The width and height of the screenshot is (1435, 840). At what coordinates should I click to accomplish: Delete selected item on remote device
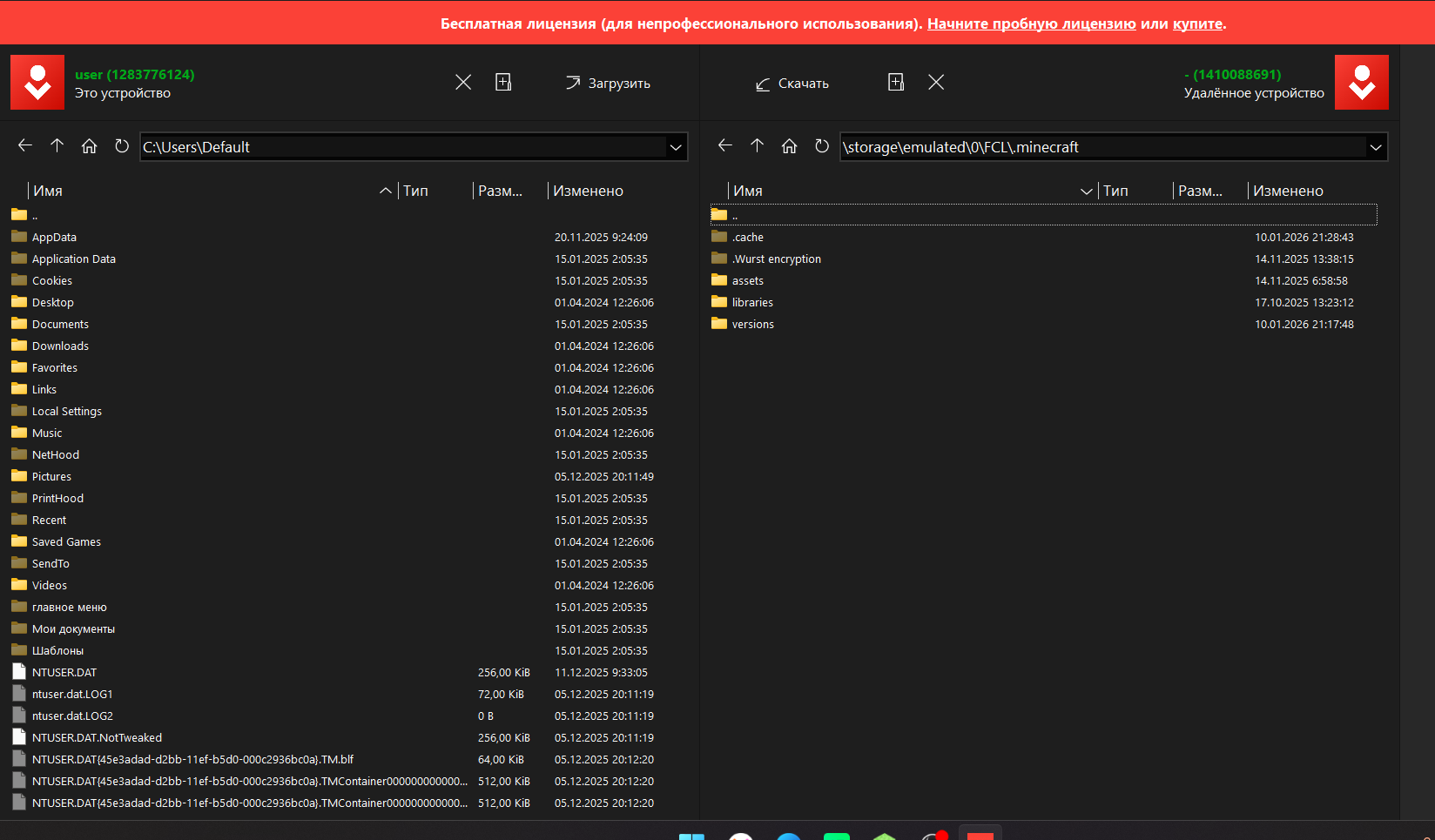click(x=936, y=83)
